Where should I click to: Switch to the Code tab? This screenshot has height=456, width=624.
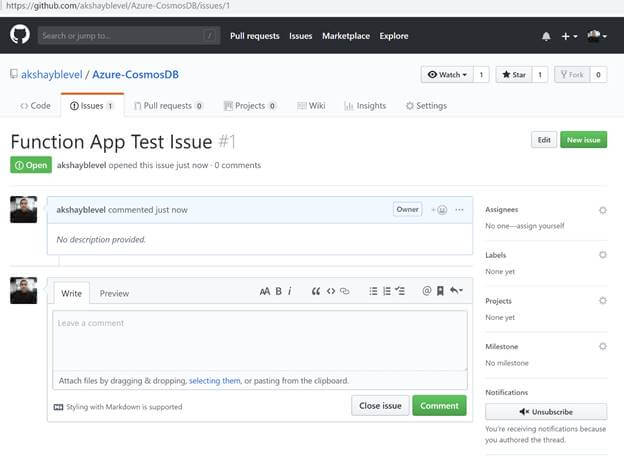click(35, 105)
